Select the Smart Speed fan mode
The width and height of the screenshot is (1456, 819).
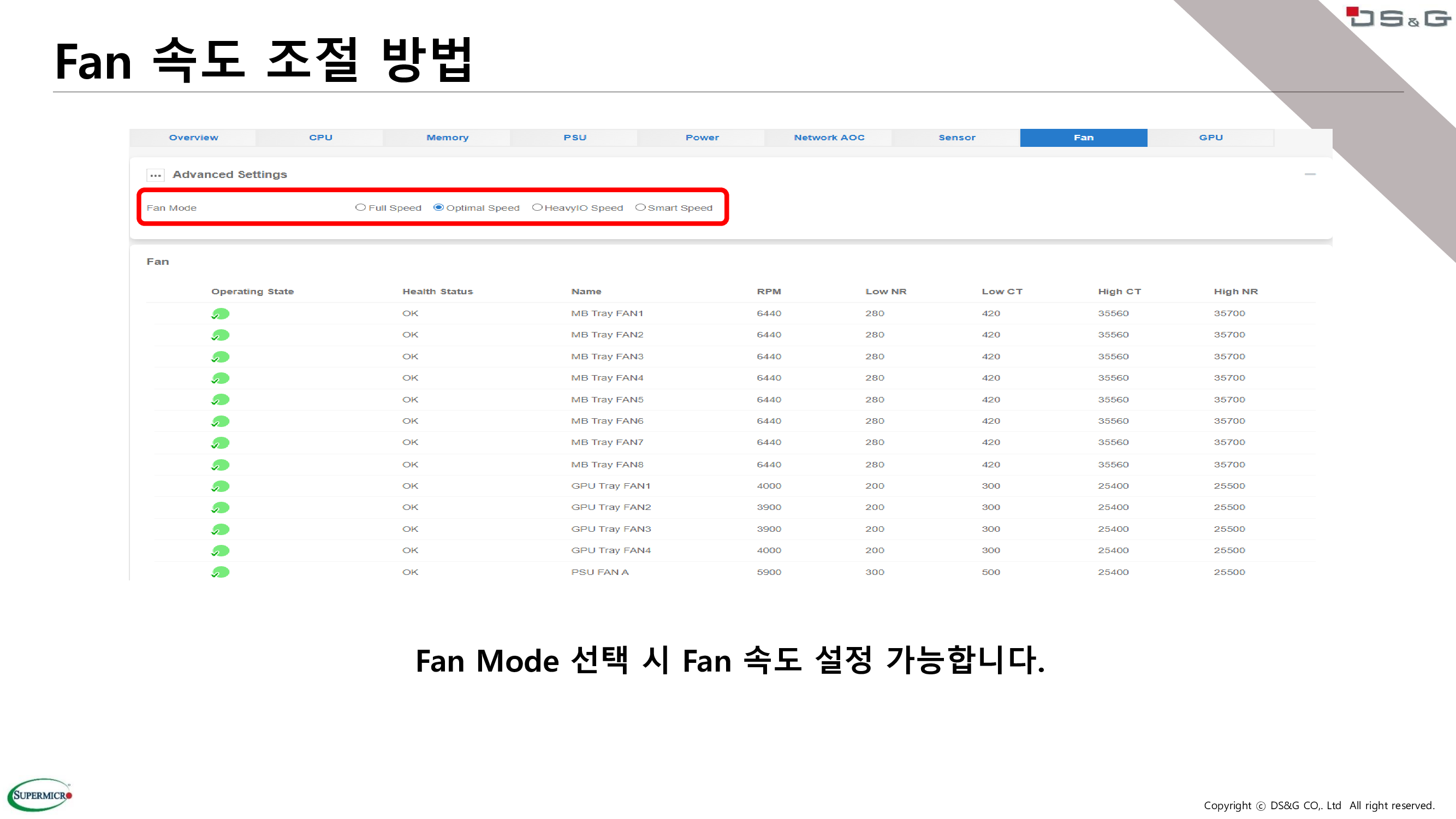click(x=640, y=207)
